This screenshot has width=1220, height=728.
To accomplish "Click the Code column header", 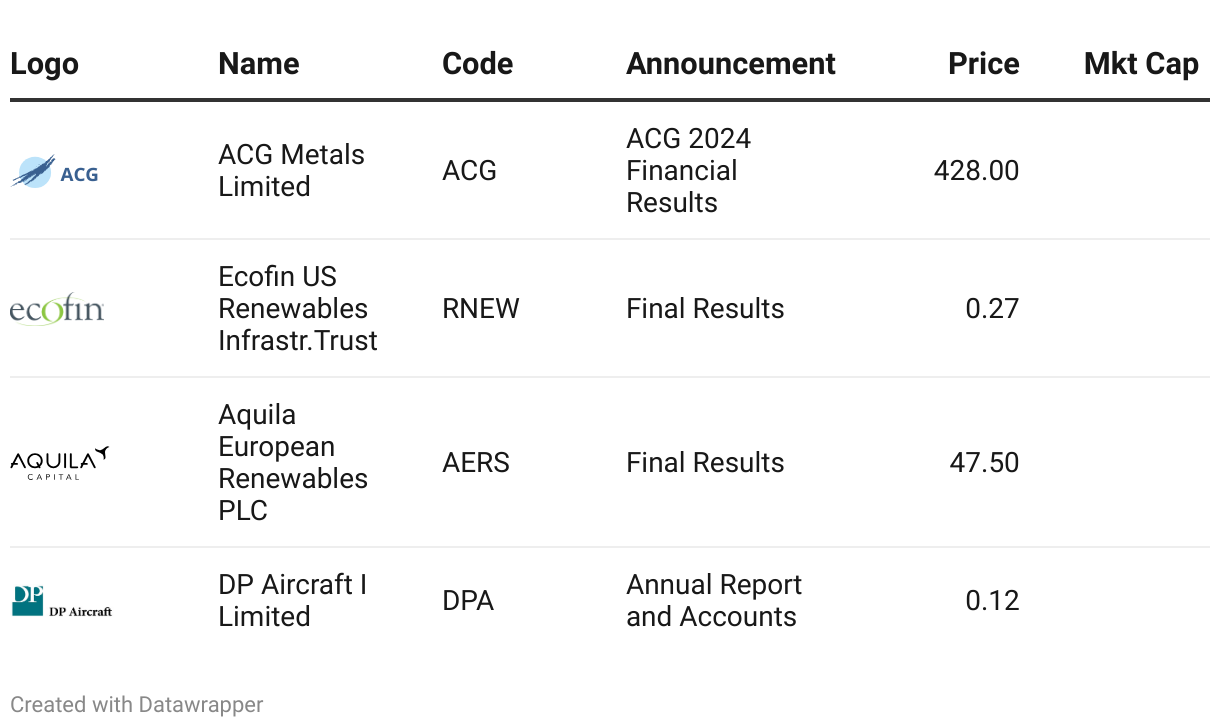I will point(477,64).
